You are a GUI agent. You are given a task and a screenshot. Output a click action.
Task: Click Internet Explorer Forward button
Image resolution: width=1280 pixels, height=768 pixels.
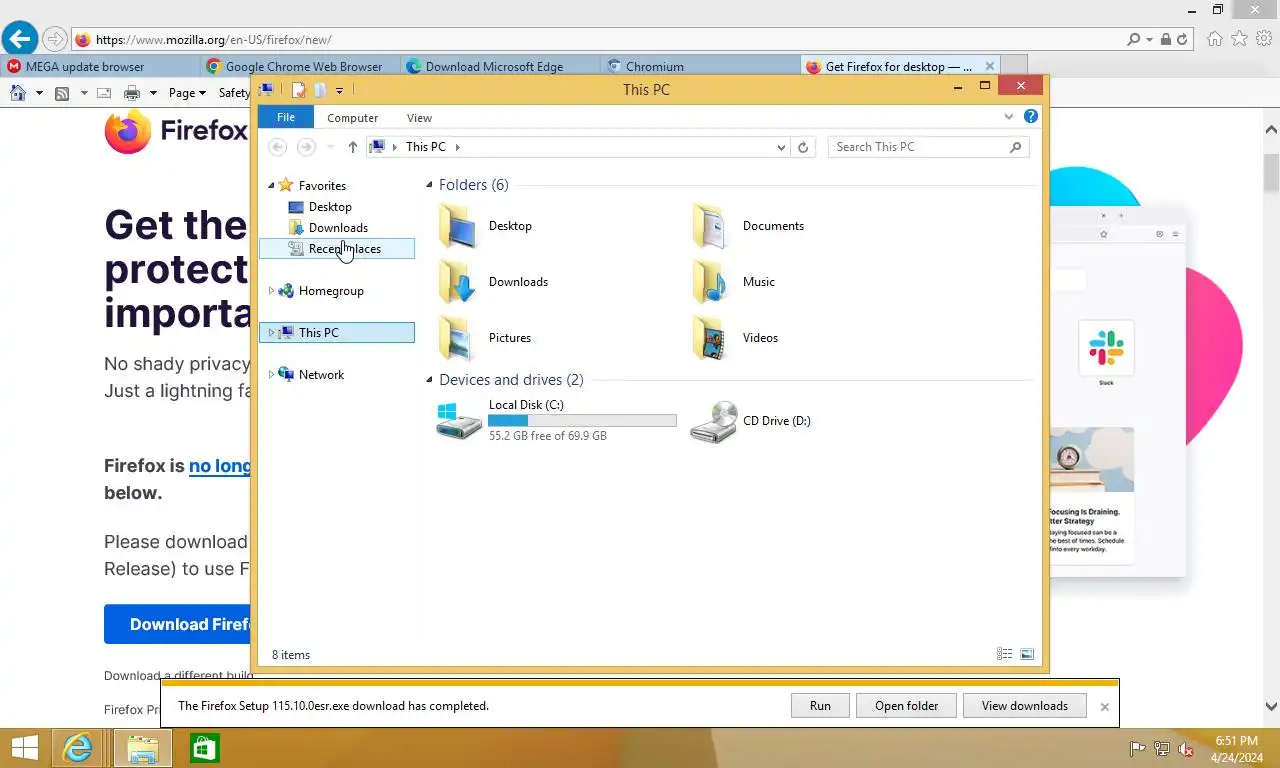tap(55, 40)
